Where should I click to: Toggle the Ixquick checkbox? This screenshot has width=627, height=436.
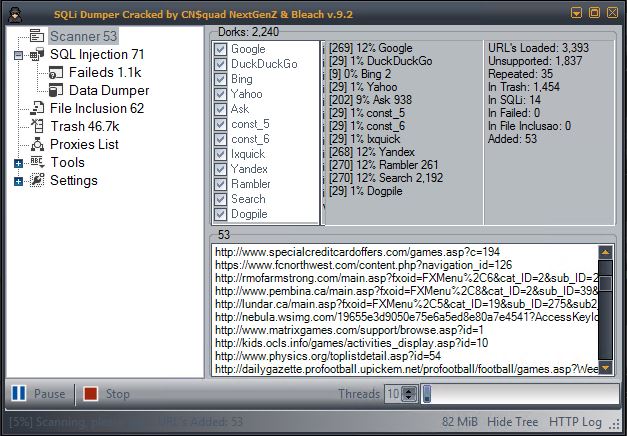(220, 154)
